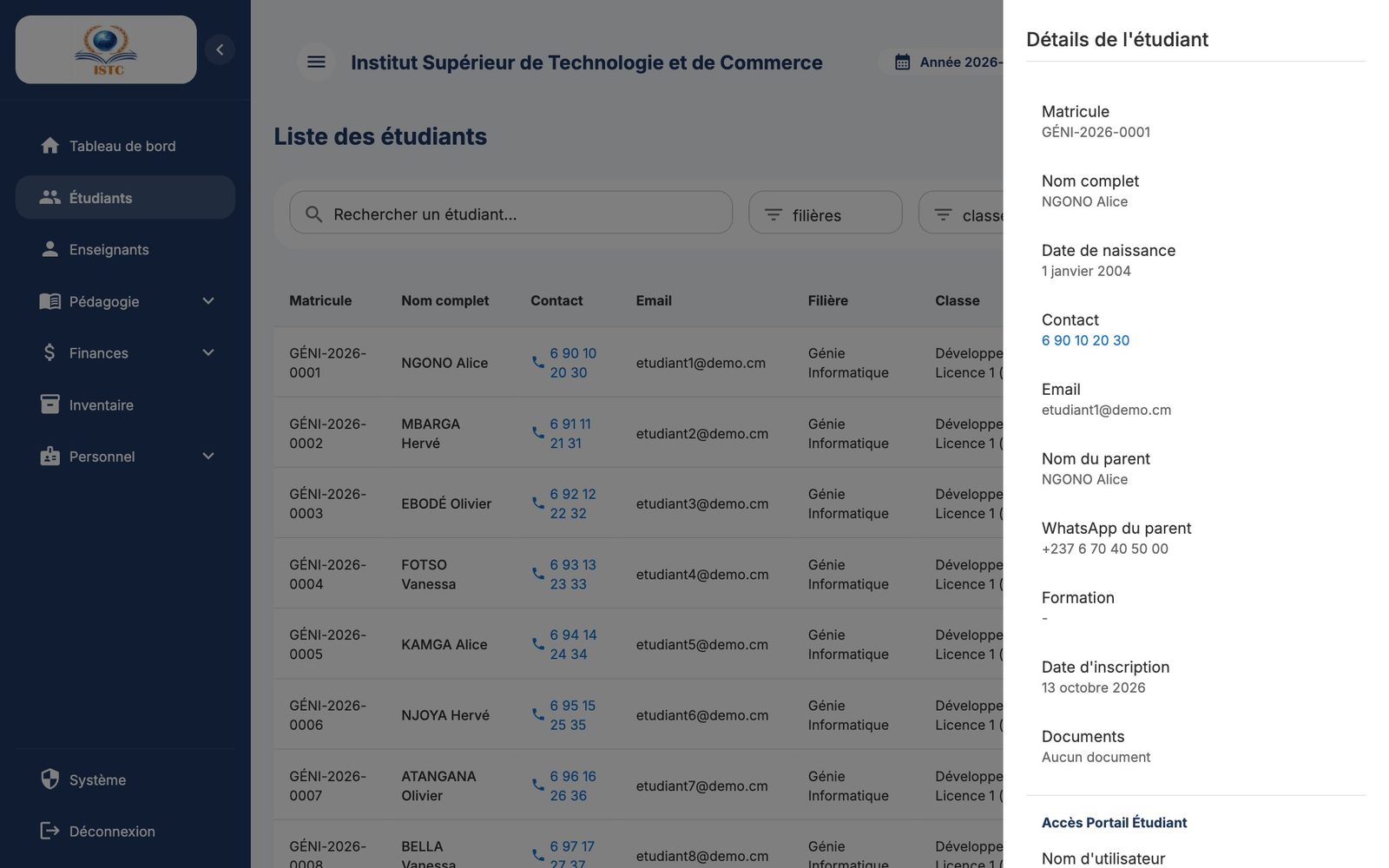
Task: Click the search magnifier icon
Action: click(314, 214)
